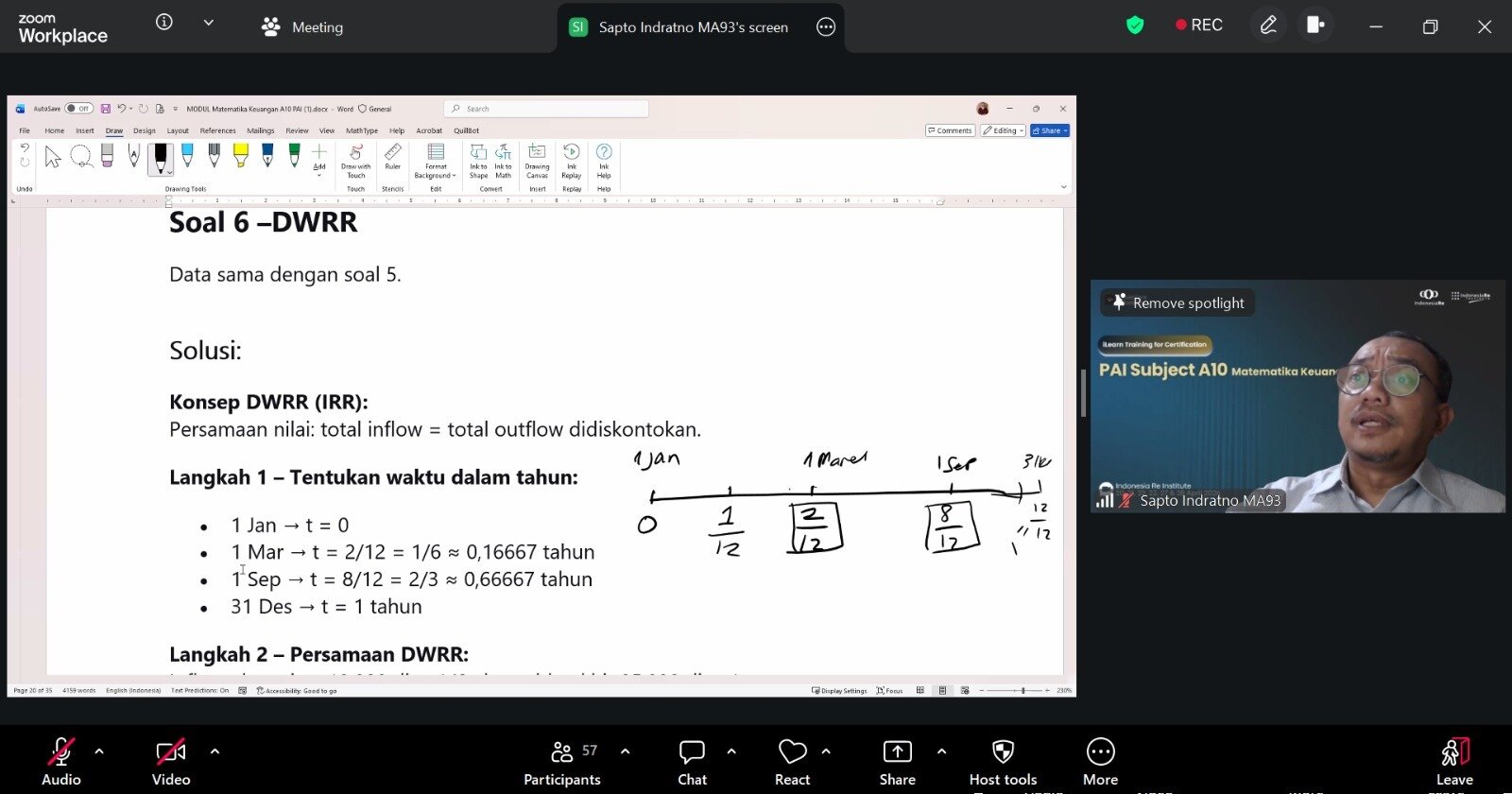Click the annotate pencil icon
Viewport: 1512px width, 794px height.
pyautogui.click(x=1268, y=26)
